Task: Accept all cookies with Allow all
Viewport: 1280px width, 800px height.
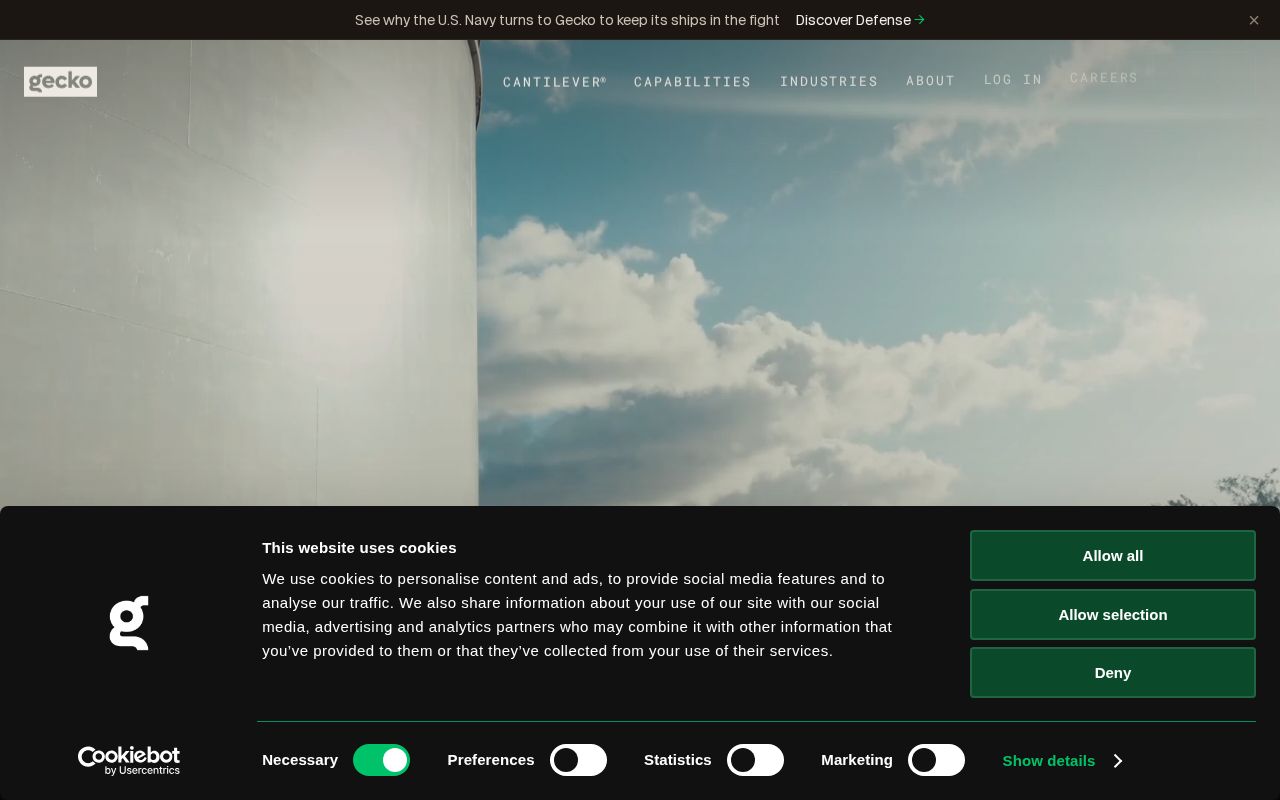Action: [1112, 555]
